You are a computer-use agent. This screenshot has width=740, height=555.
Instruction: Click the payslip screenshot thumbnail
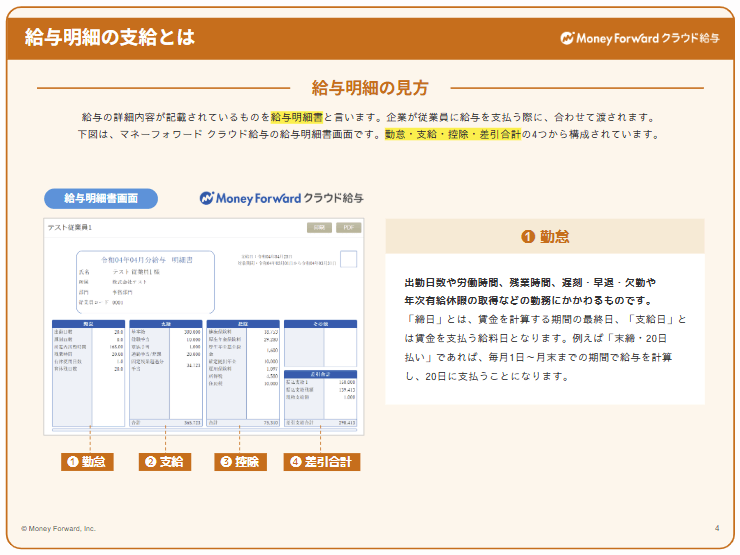[204, 327]
